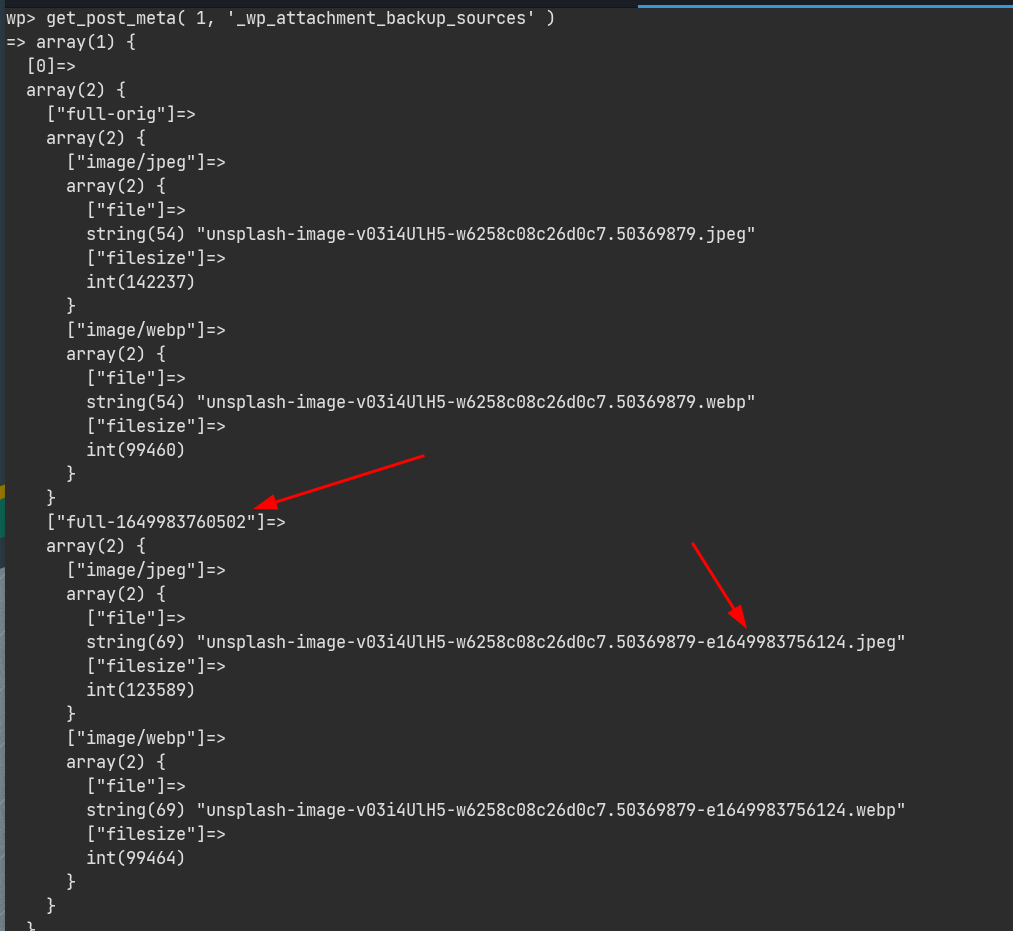Click ["image/jpeg"]=> directly under the full-orig key
Image resolution: width=1013 pixels, height=931 pixels.
[146, 162]
